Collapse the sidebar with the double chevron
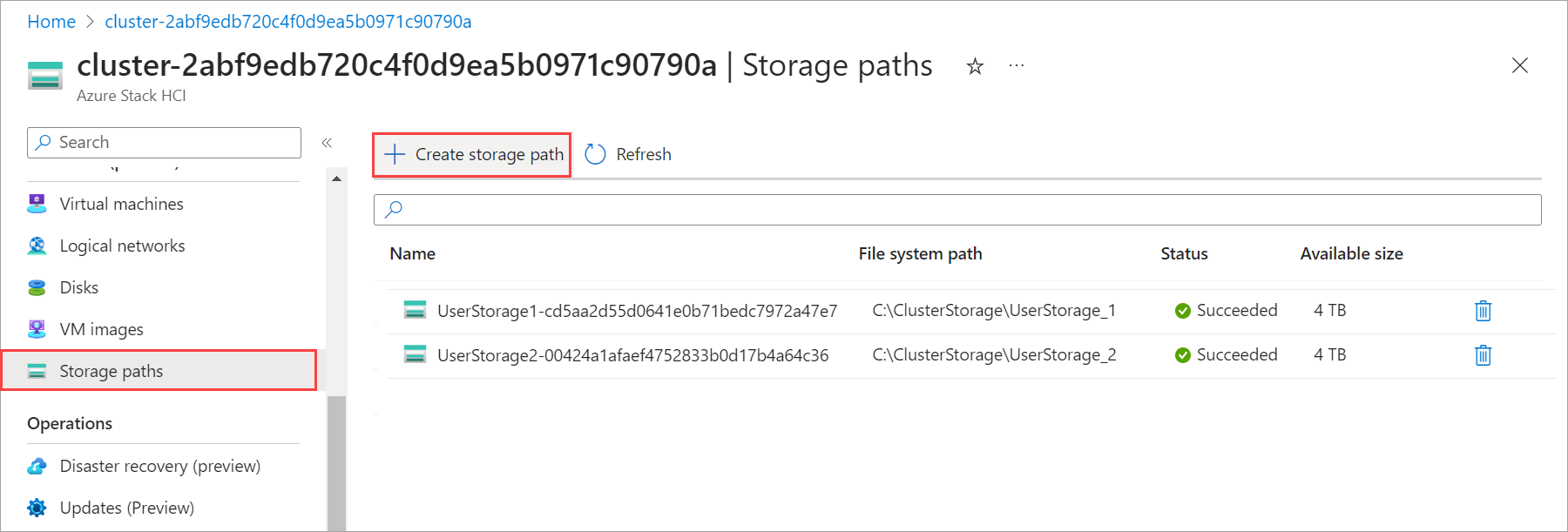This screenshot has width=1568, height=532. click(x=327, y=143)
